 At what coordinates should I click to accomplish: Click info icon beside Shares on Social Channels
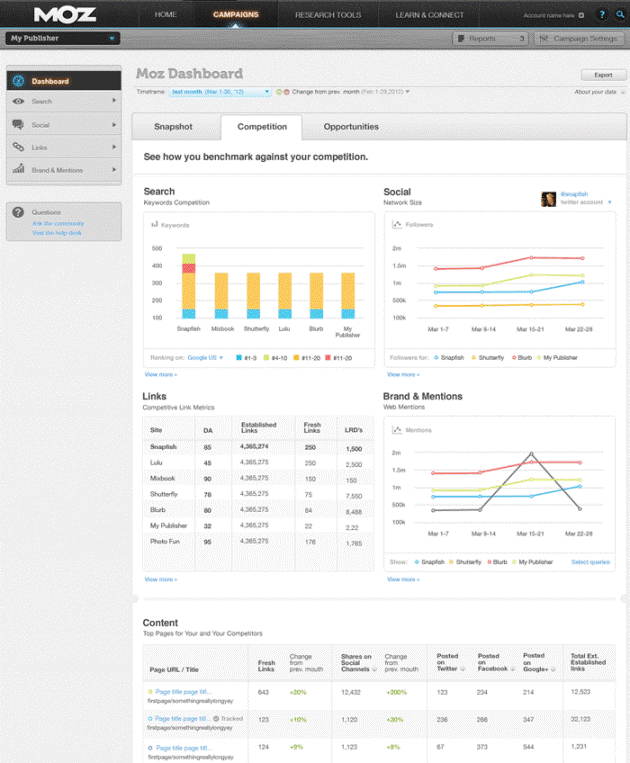375,669
